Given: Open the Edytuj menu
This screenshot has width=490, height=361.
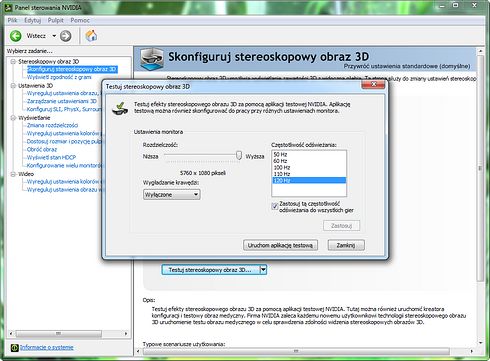Looking at the screenshot, I should pyautogui.click(x=32, y=20).
